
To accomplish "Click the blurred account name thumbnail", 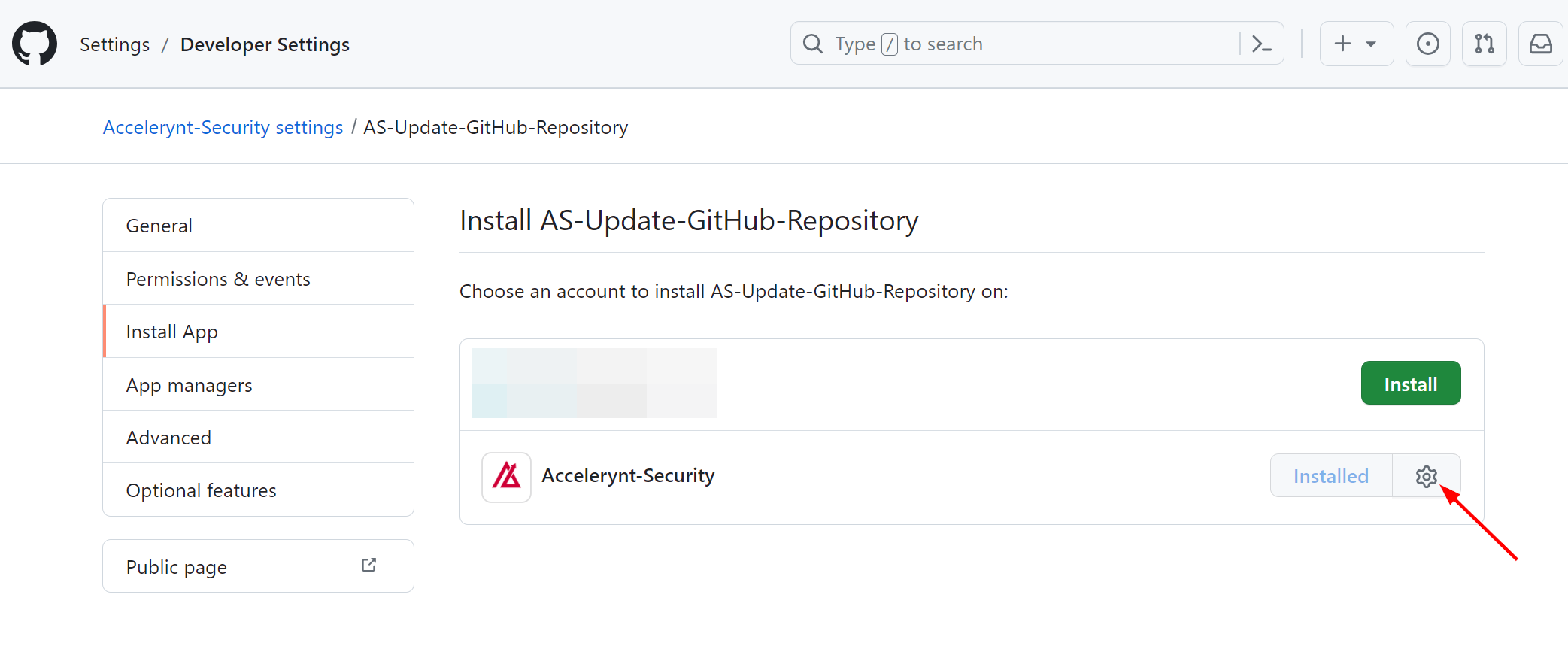I will (593, 383).
